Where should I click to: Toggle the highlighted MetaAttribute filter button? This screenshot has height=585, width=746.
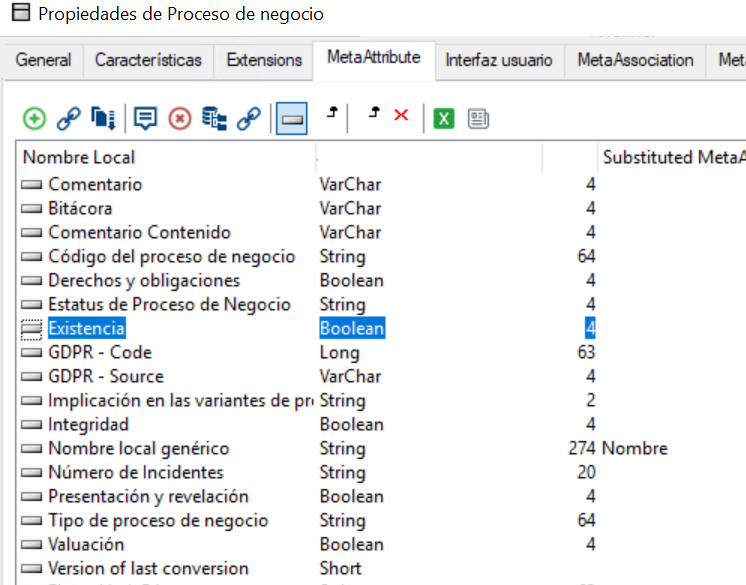tap(292, 119)
